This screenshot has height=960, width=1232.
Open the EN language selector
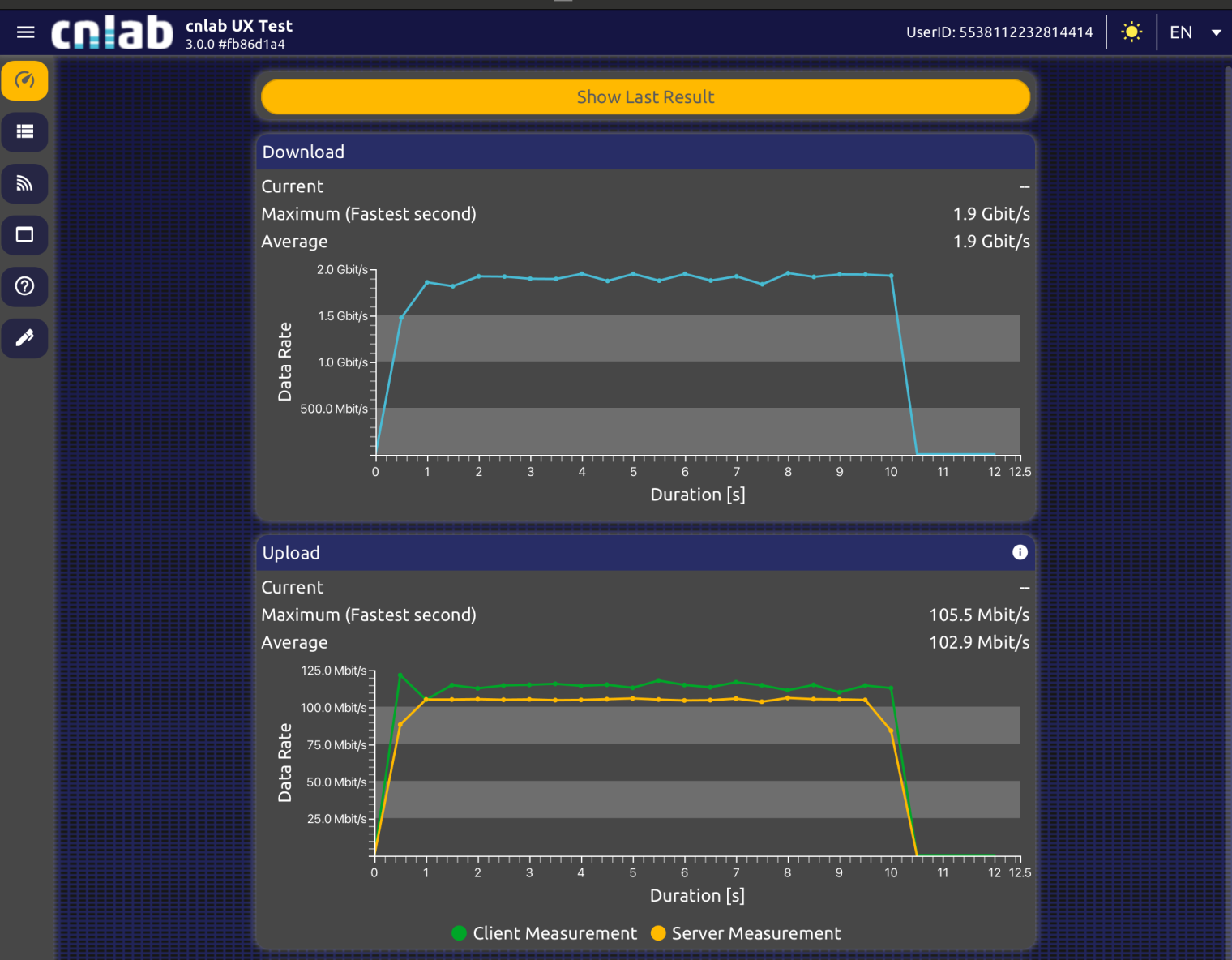tap(1181, 32)
